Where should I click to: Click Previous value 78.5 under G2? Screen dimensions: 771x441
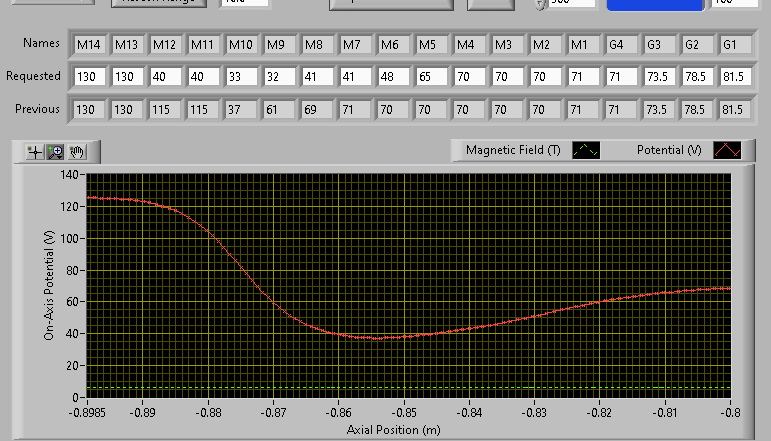pos(698,109)
